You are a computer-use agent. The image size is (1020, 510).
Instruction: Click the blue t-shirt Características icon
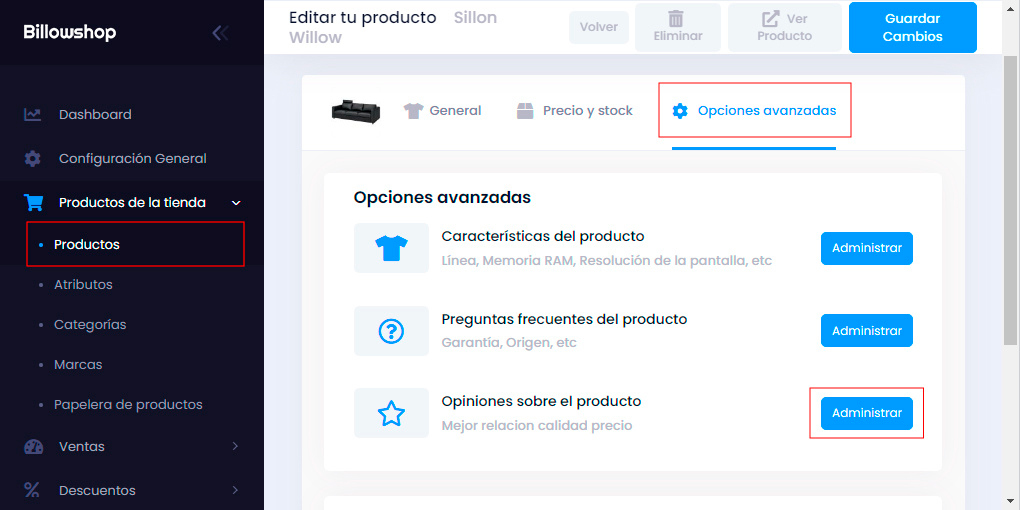[391, 249]
